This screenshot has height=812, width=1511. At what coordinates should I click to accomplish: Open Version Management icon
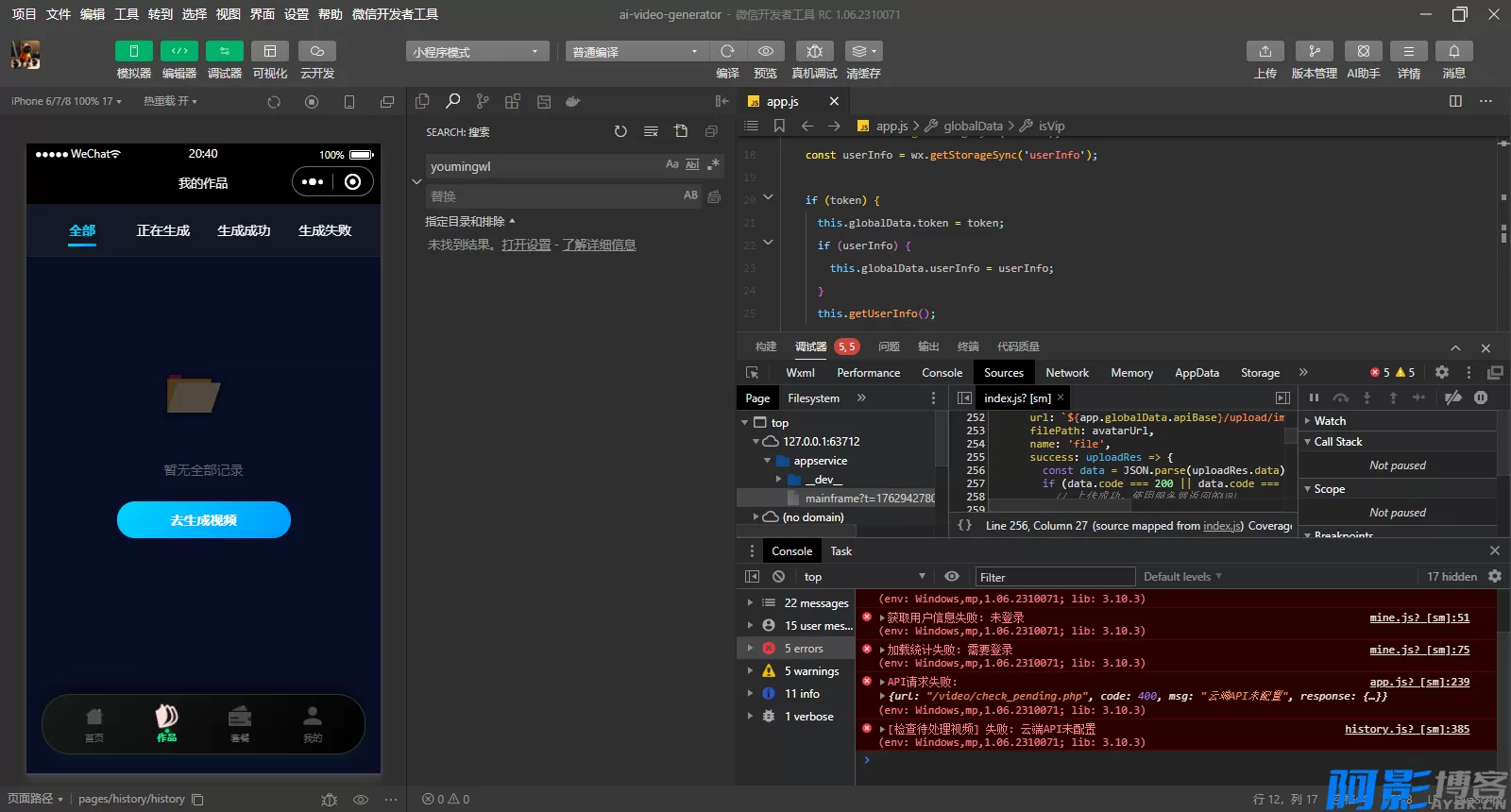click(x=1314, y=51)
